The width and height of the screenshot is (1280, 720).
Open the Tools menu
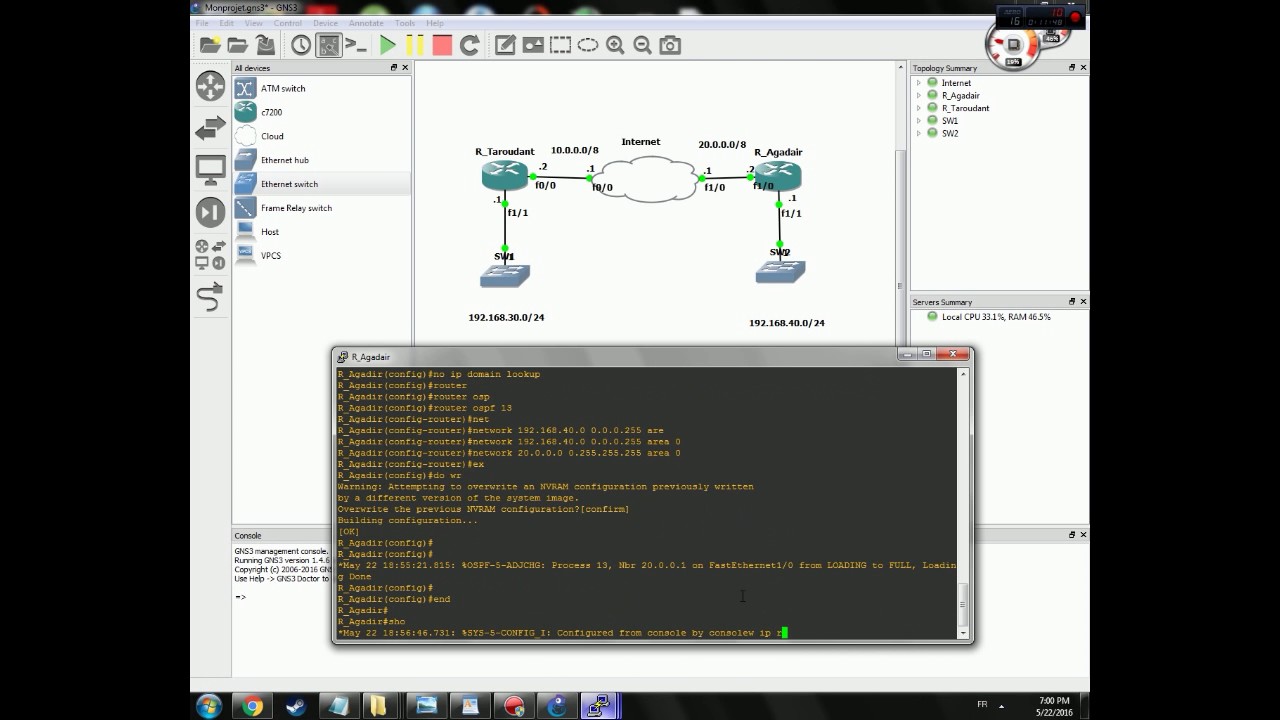click(x=404, y=23)
